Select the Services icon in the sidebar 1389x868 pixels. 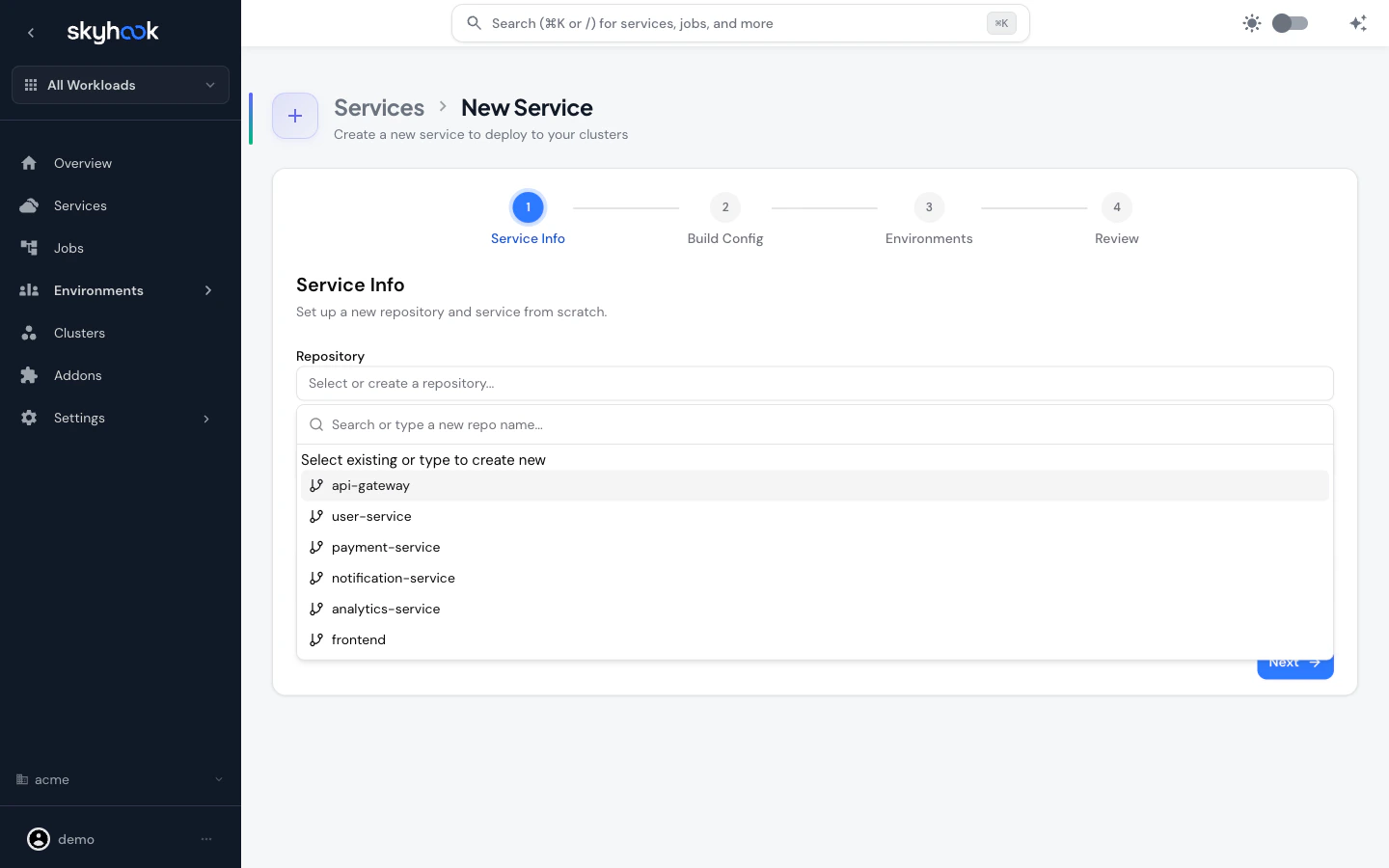click(29, 205)
